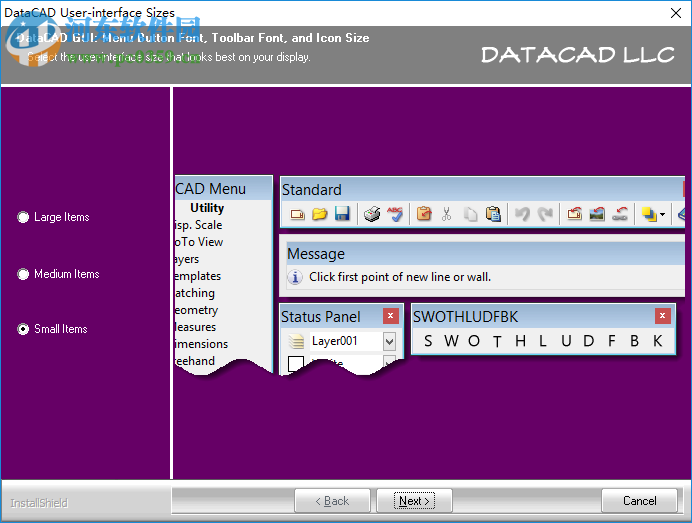Click the white color swatch in Status Panel
The height and width of the screenshot is (523, 692).
296,364
